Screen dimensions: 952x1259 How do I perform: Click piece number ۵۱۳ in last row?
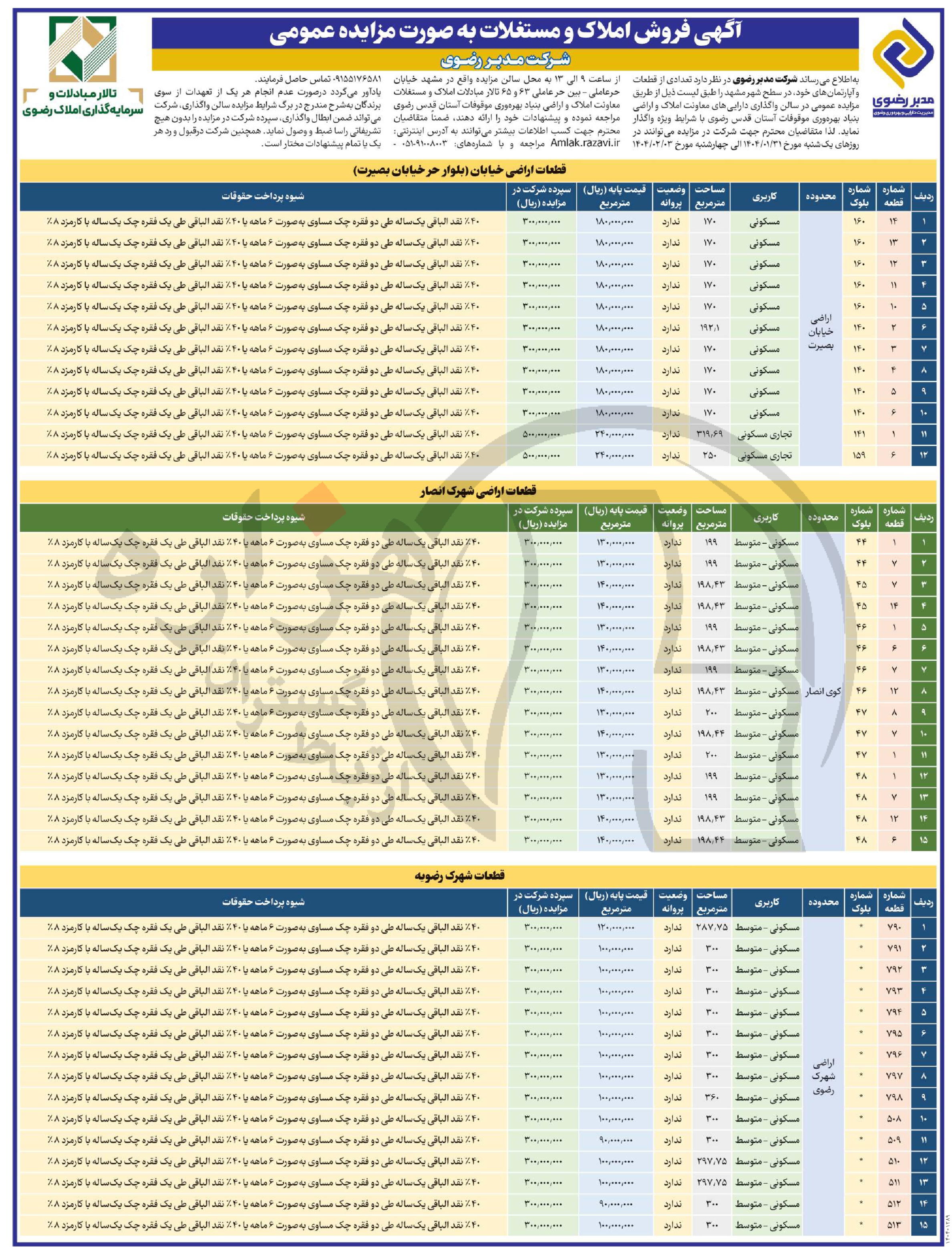click(894, 1225)
